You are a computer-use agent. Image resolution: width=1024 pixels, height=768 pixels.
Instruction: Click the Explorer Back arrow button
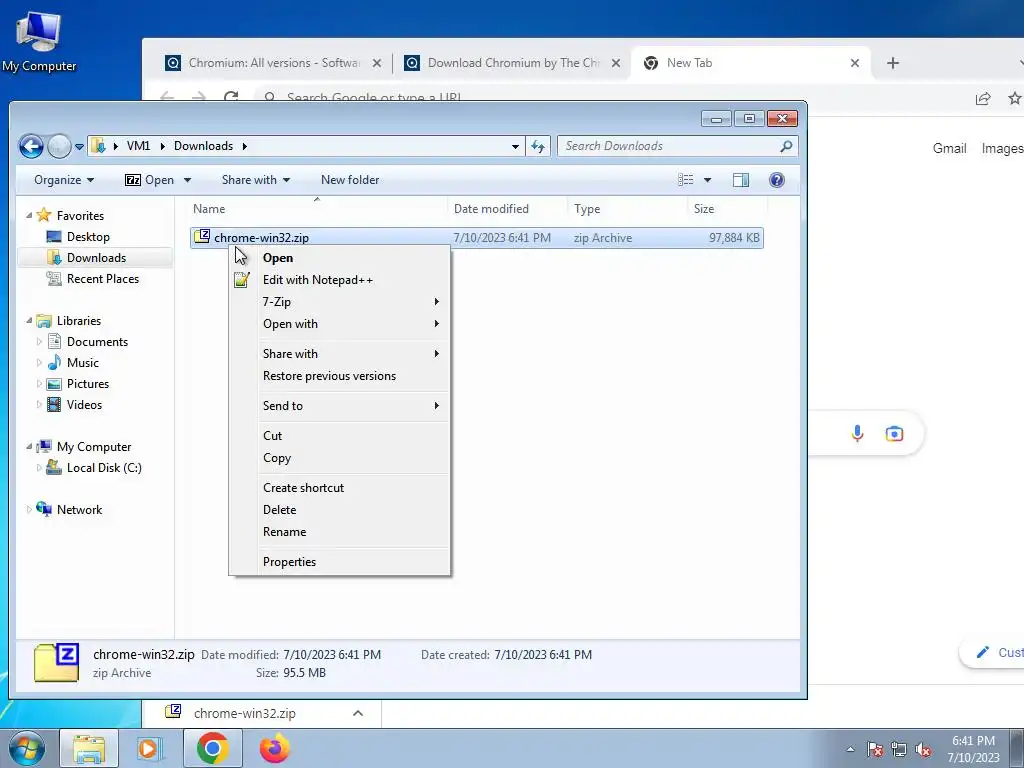coord(31,146)
